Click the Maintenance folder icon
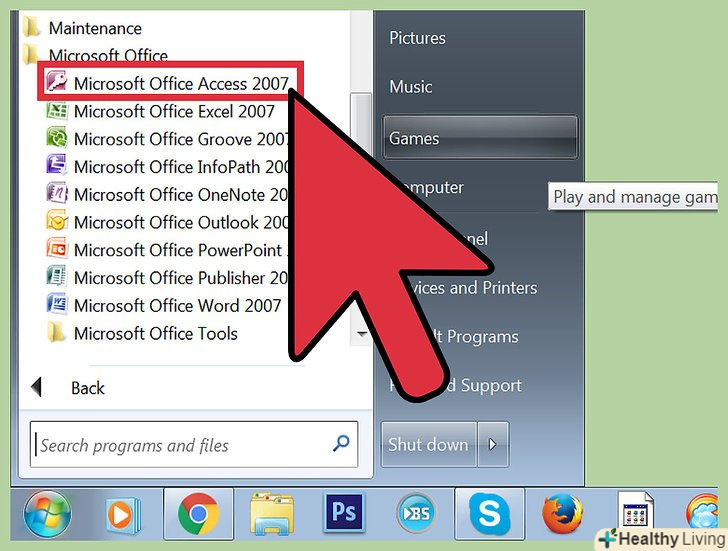This screenshot has width=728, height=551. (31, 27)
